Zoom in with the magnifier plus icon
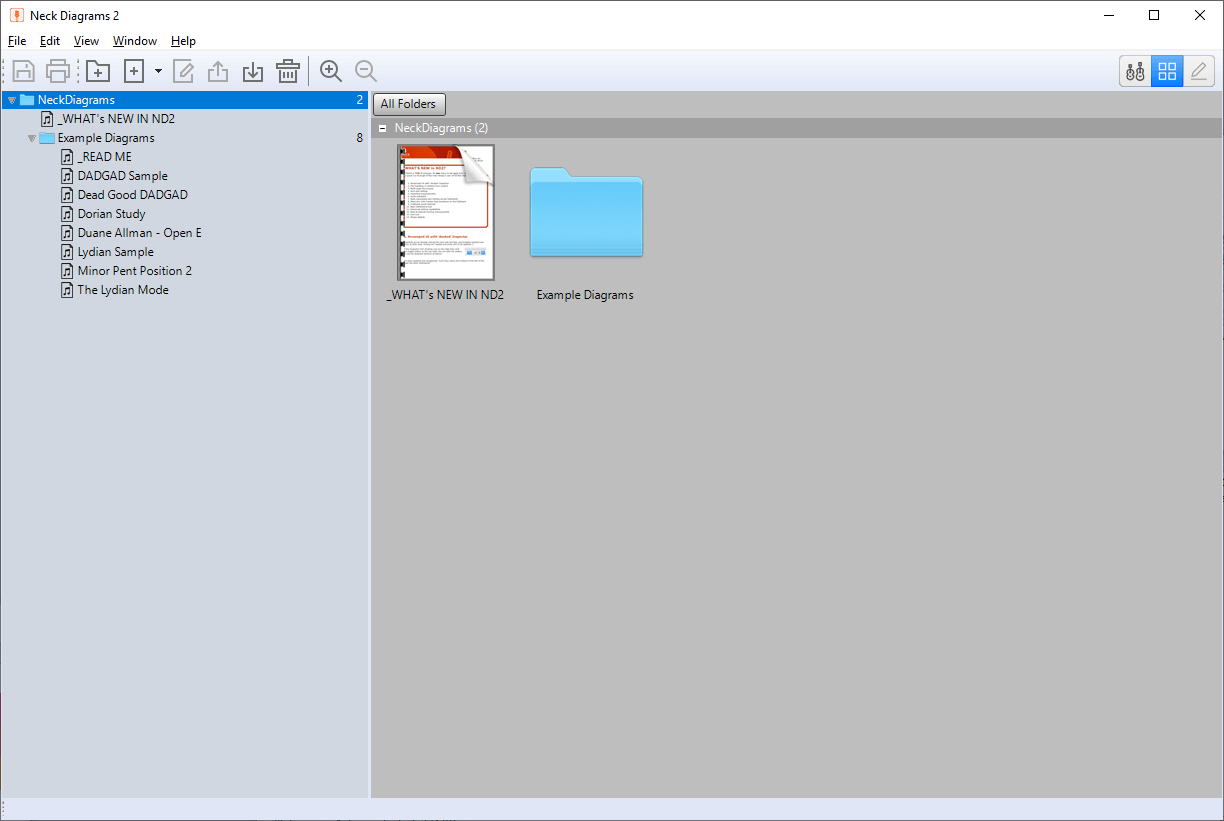1224x821 pixels. coord(331,71)
